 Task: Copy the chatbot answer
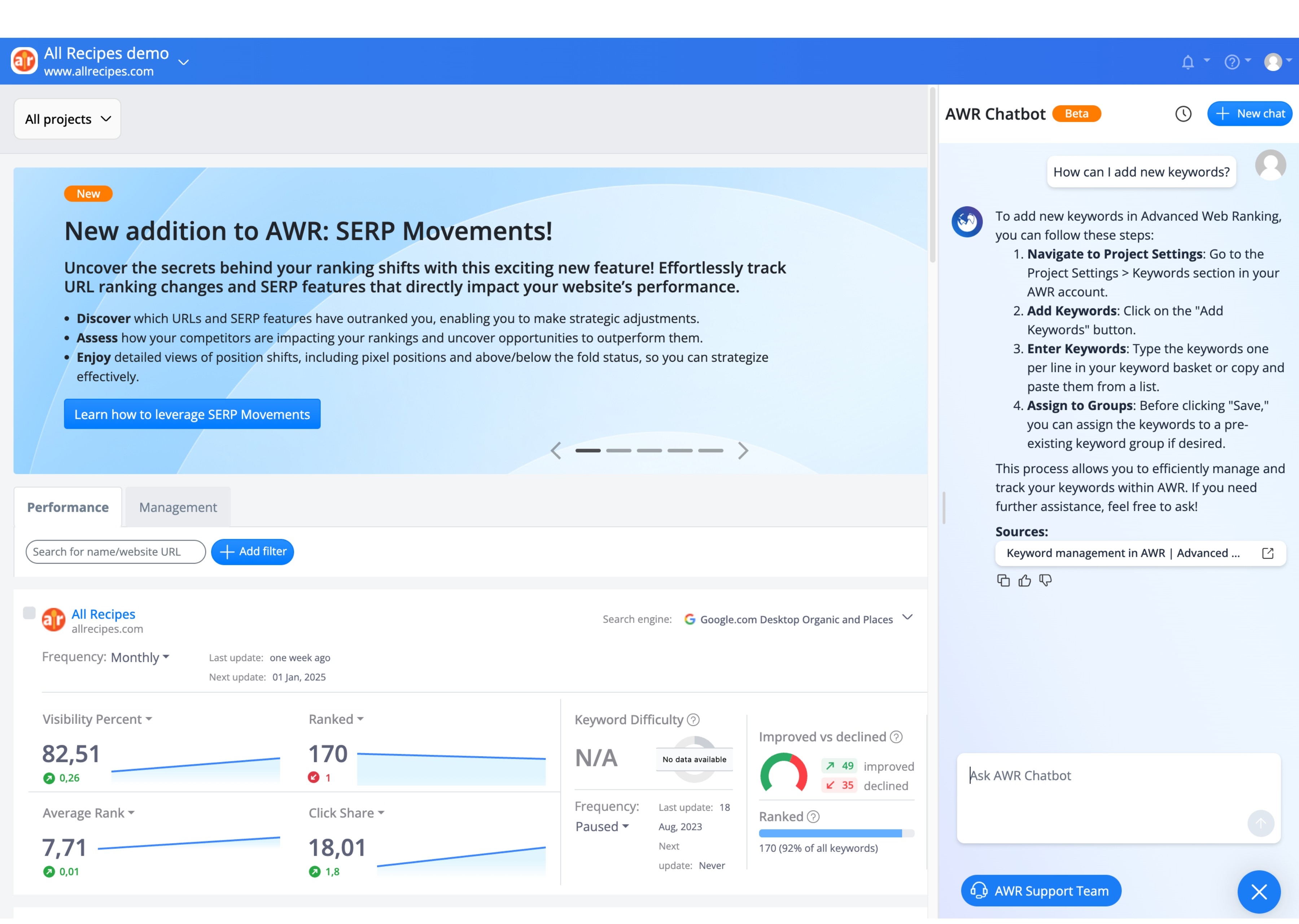[x=1003, y=580]
